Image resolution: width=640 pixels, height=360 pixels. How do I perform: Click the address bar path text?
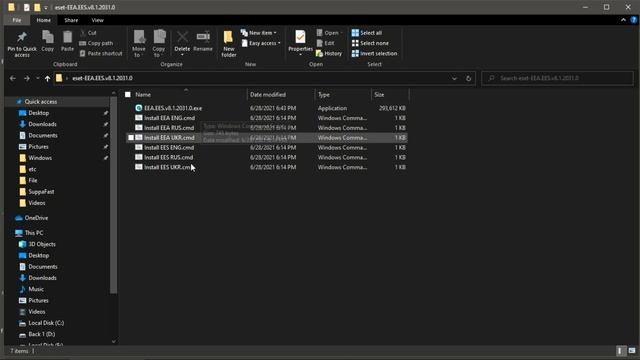pos(102,78)
